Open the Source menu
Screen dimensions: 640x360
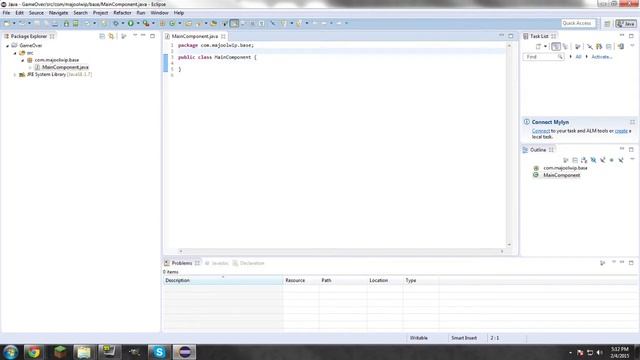click(x=36, y=13)
